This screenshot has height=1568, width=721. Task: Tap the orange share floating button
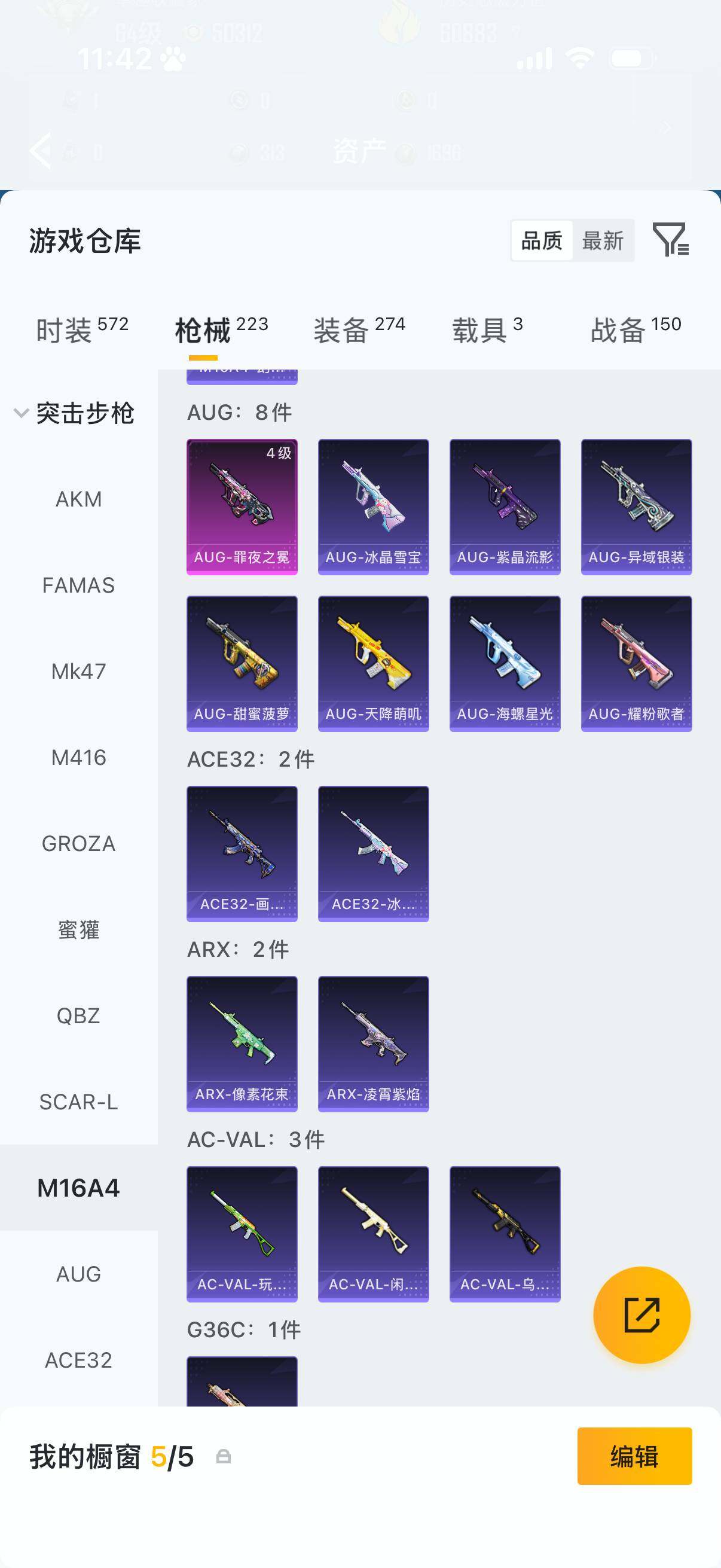pyautogui.click(x=642, y=1315)
